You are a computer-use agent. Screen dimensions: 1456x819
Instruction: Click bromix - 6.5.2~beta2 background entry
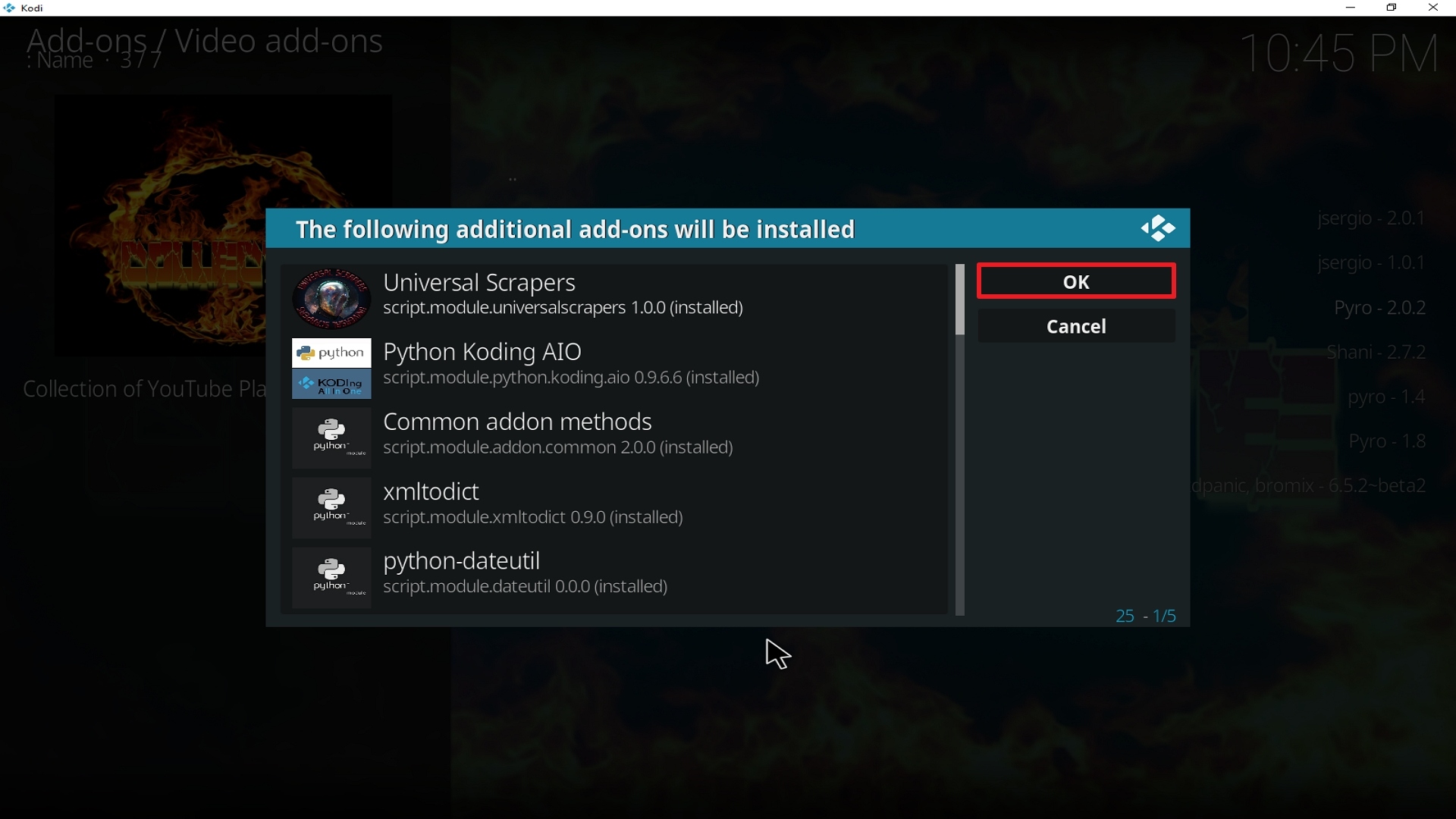[x=1310, y=486]
